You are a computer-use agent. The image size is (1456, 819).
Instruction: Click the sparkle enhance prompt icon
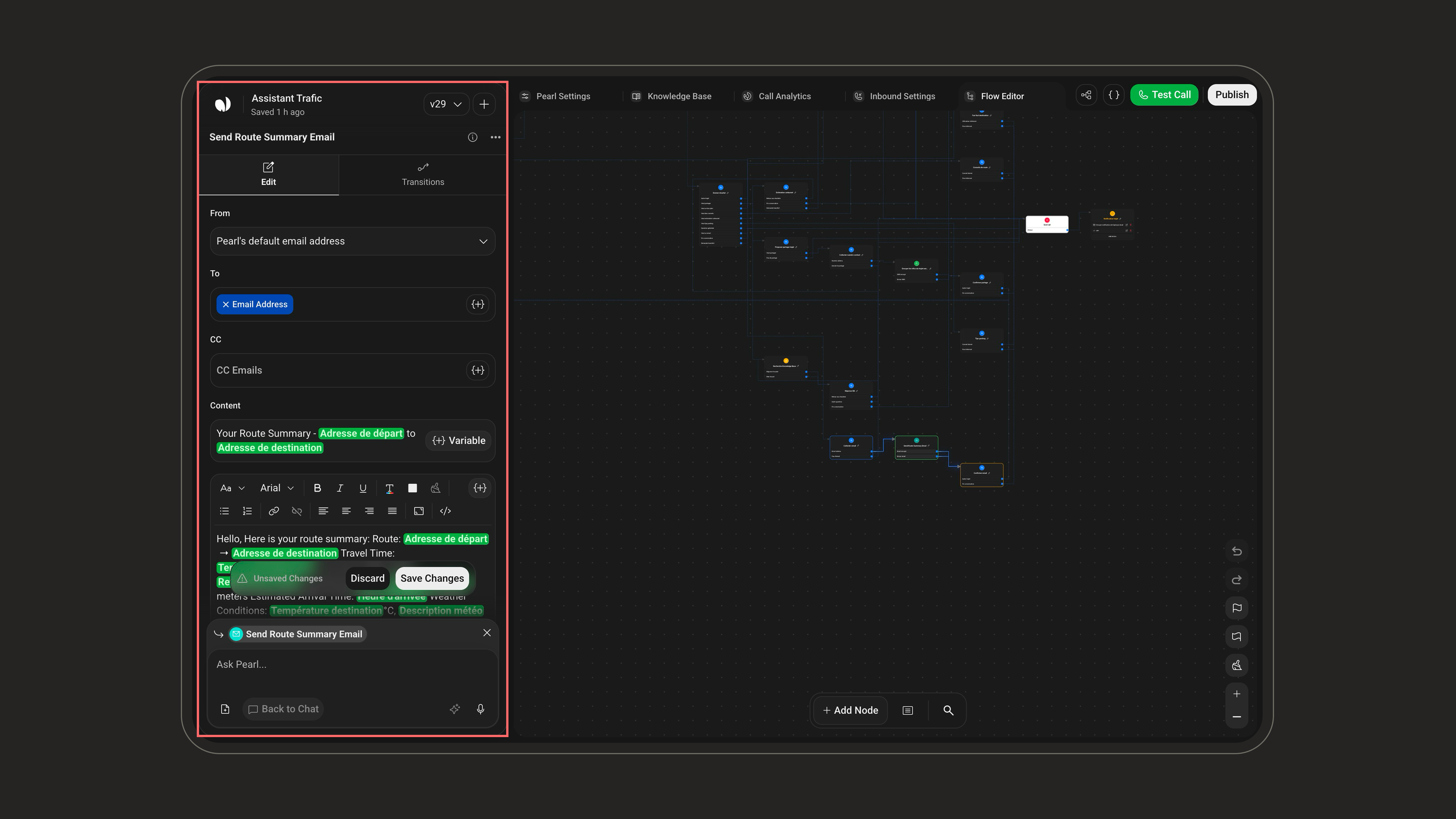(454, 709)
